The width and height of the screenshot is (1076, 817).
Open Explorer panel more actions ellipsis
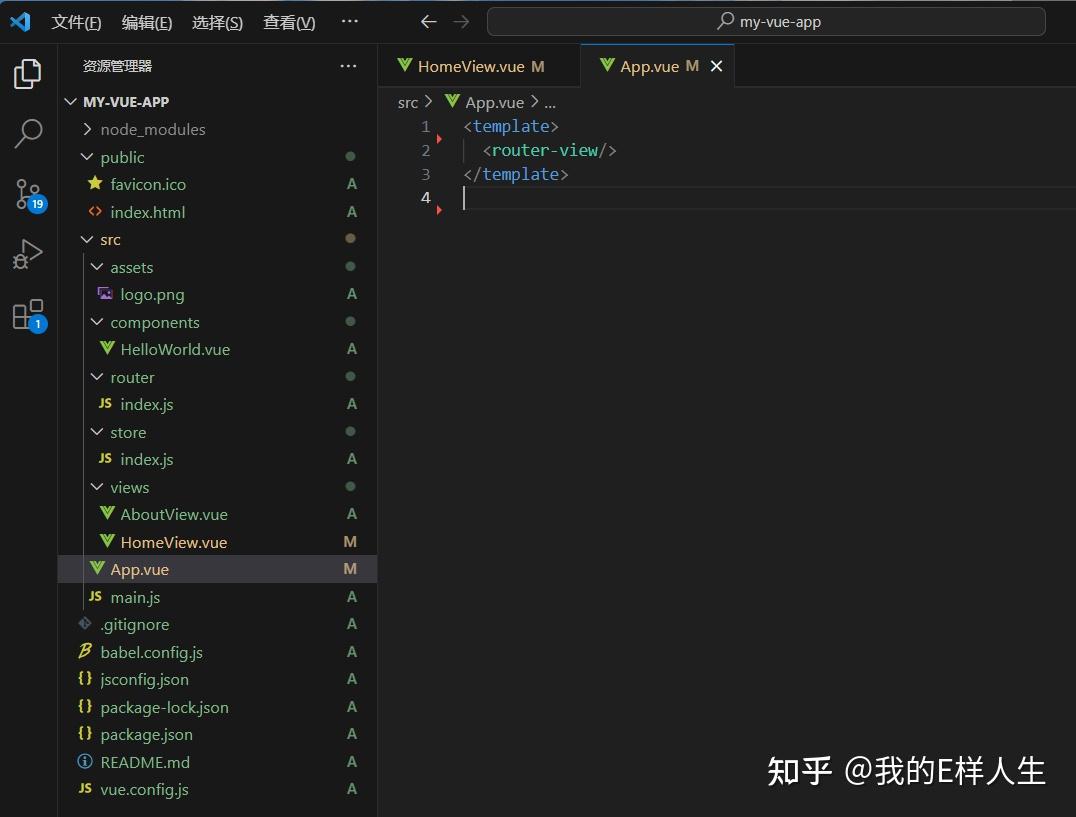pos(348,66)
